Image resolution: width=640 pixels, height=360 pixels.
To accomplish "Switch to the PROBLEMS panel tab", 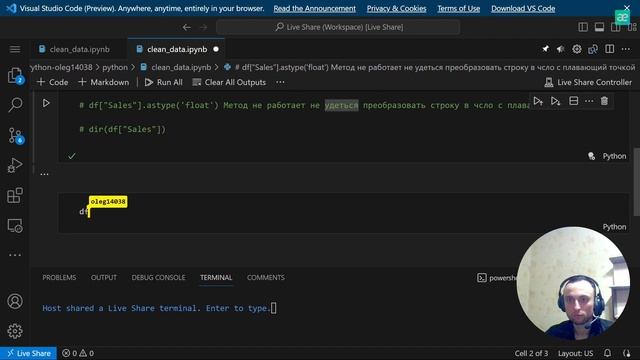I will pyautogui.click(x=59, y=278).
